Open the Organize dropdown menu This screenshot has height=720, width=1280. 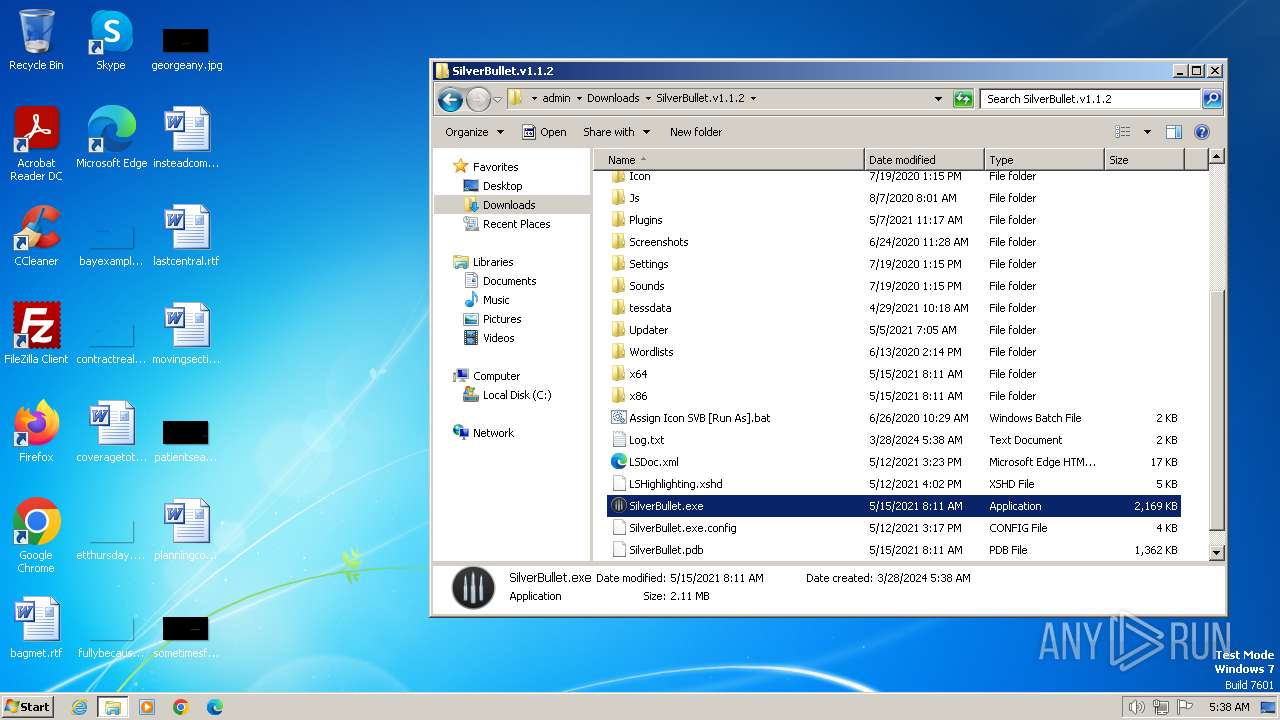[x=475, y=132]
